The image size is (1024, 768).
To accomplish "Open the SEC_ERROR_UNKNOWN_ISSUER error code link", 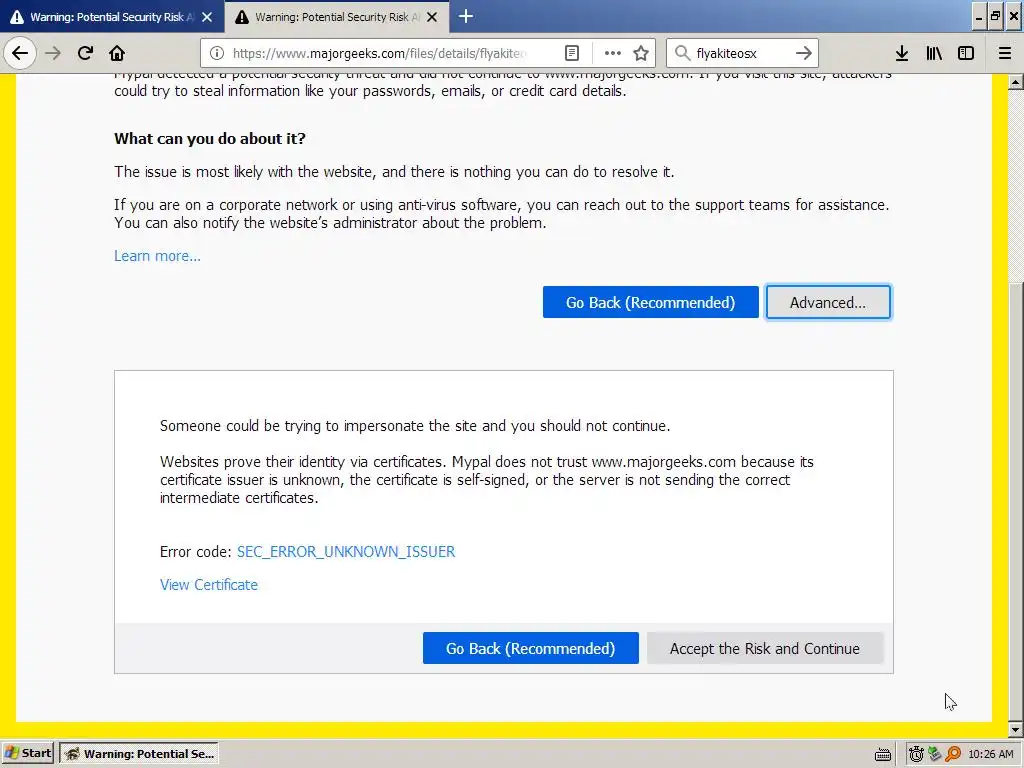I will point(346,552).
